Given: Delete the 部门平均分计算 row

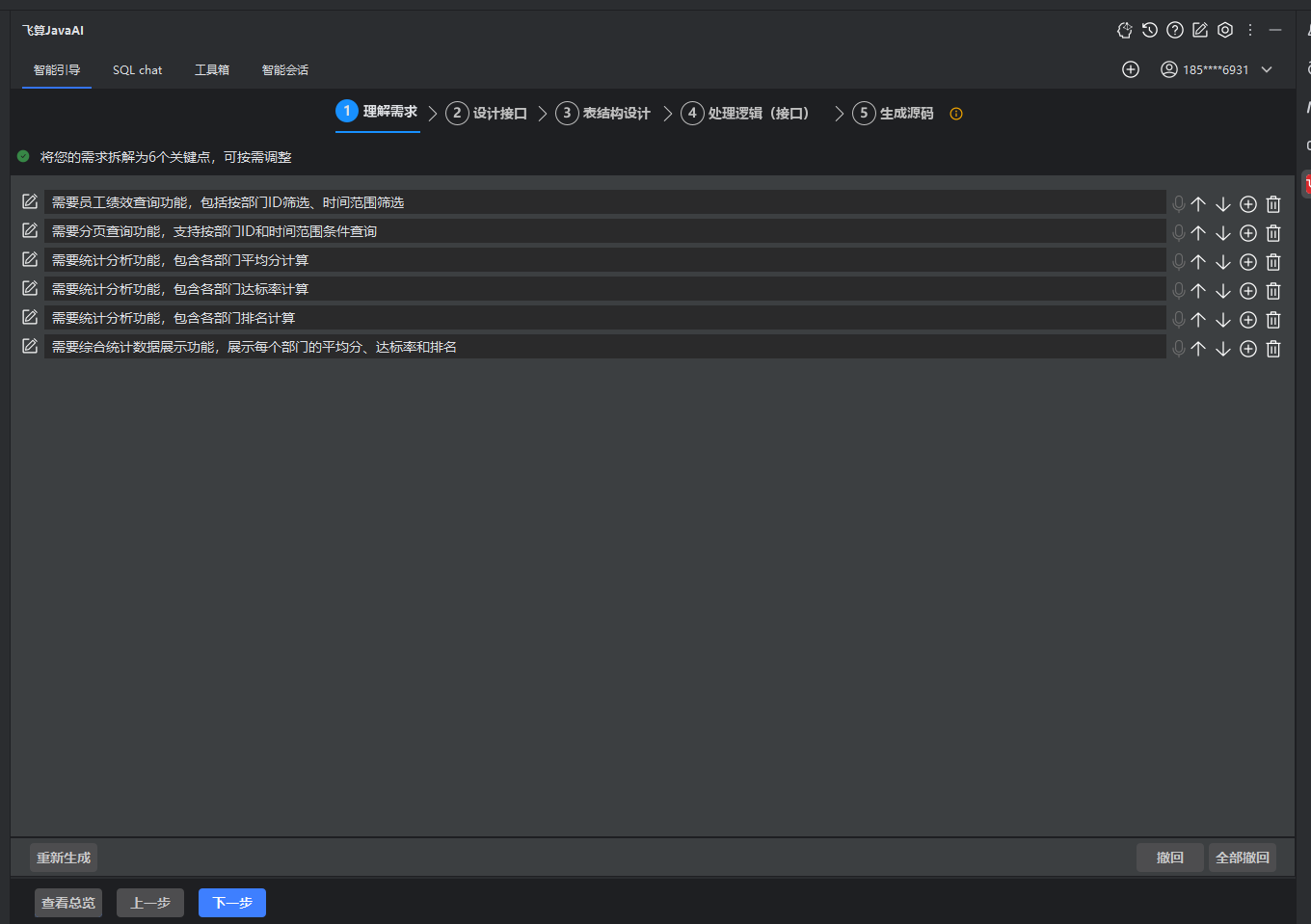Looking at the screenshot, I should point(1273,262).
